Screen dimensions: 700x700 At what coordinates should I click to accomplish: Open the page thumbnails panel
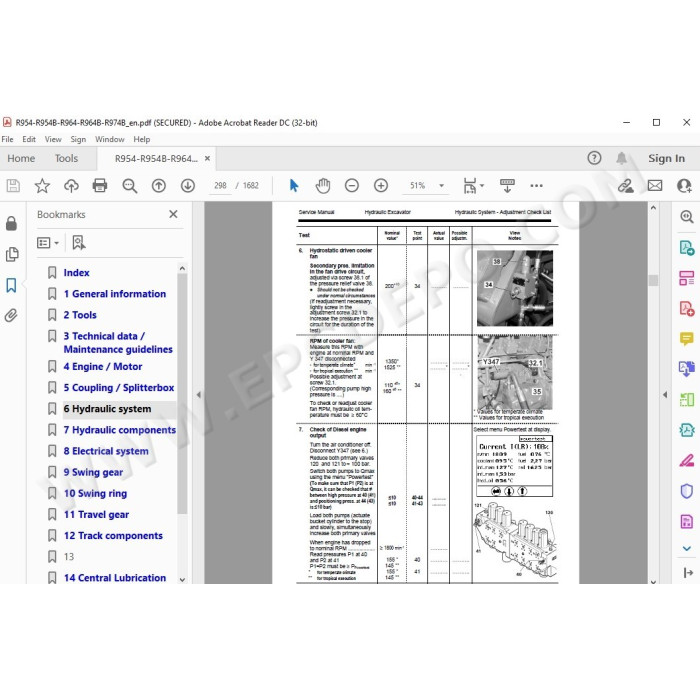pos(12,254)
